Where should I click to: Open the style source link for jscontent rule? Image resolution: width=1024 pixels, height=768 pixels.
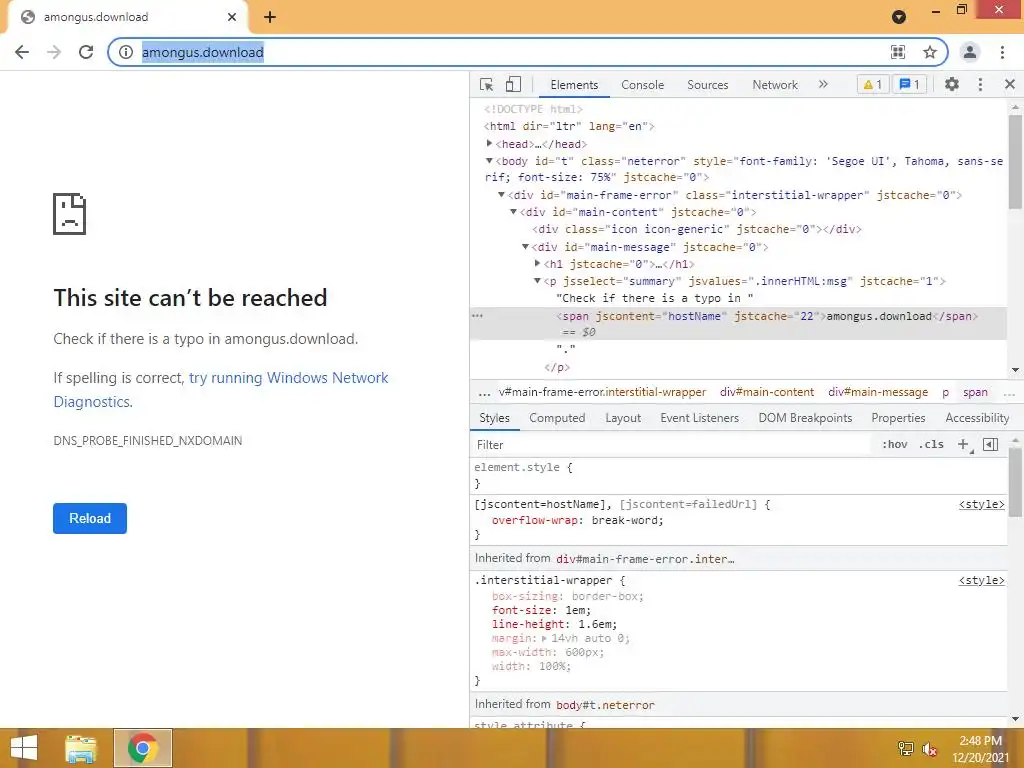(x=982, y=504)
